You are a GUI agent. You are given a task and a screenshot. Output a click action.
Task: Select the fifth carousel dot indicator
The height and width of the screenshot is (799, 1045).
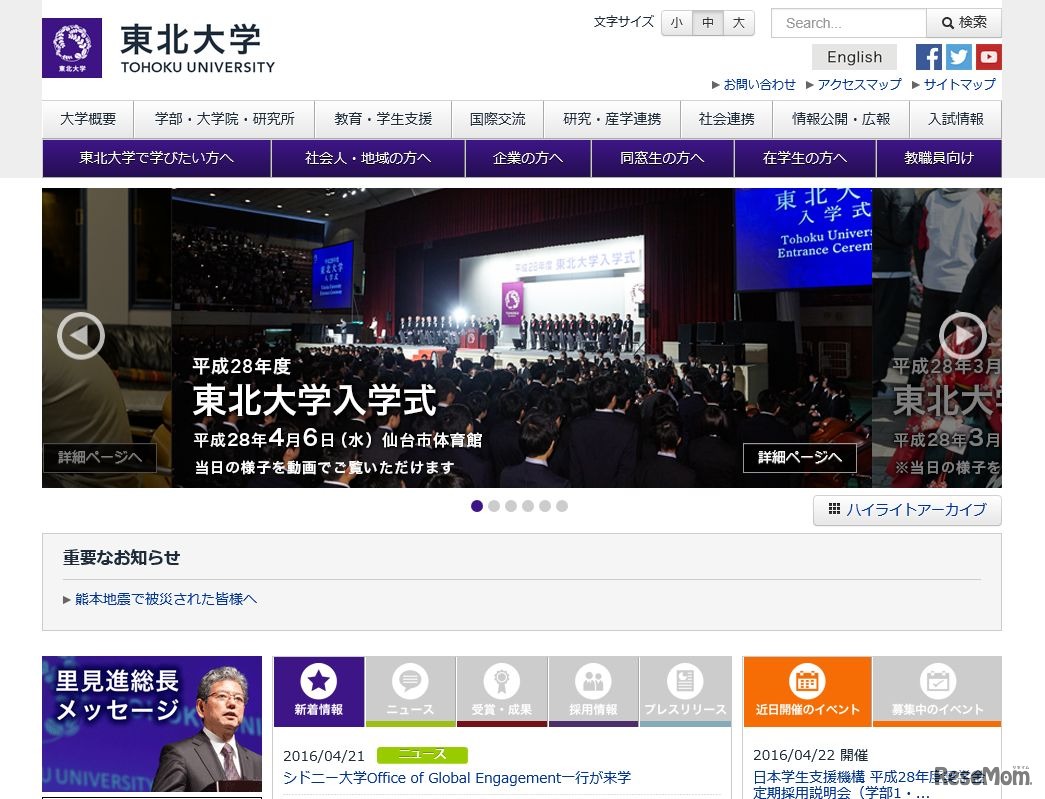pyautogui.click(x=545, y=506)
